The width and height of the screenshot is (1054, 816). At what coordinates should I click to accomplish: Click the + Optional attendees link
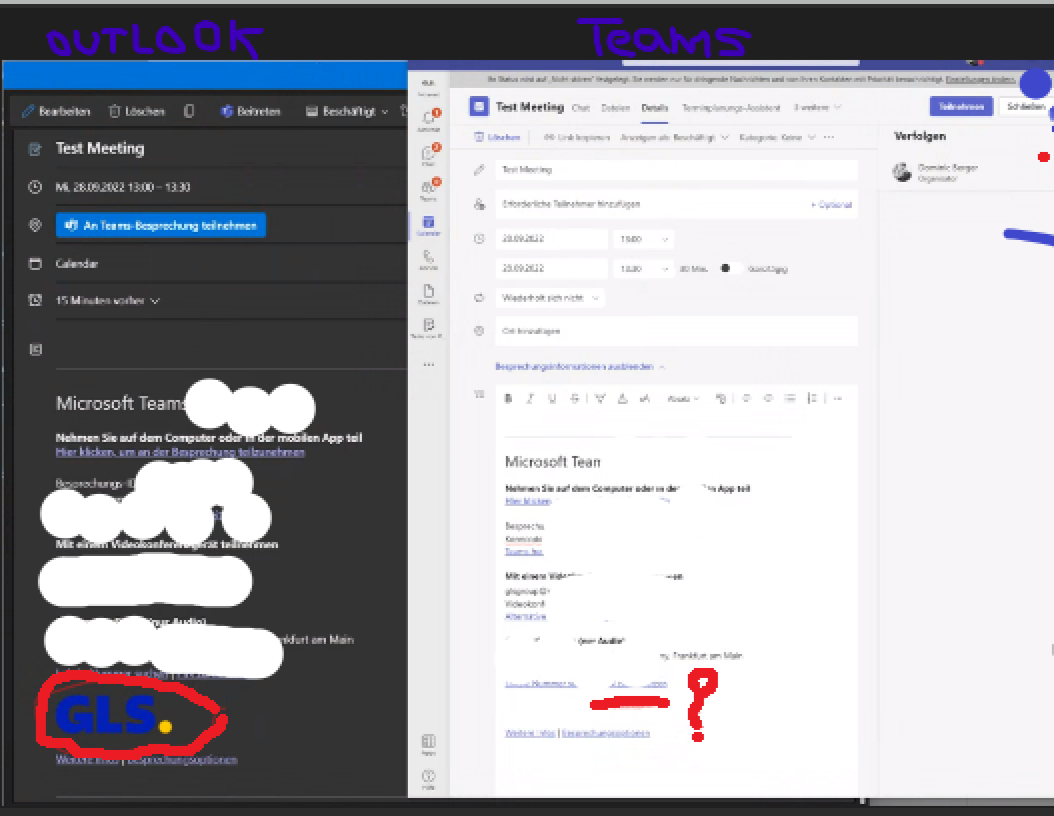832,204
